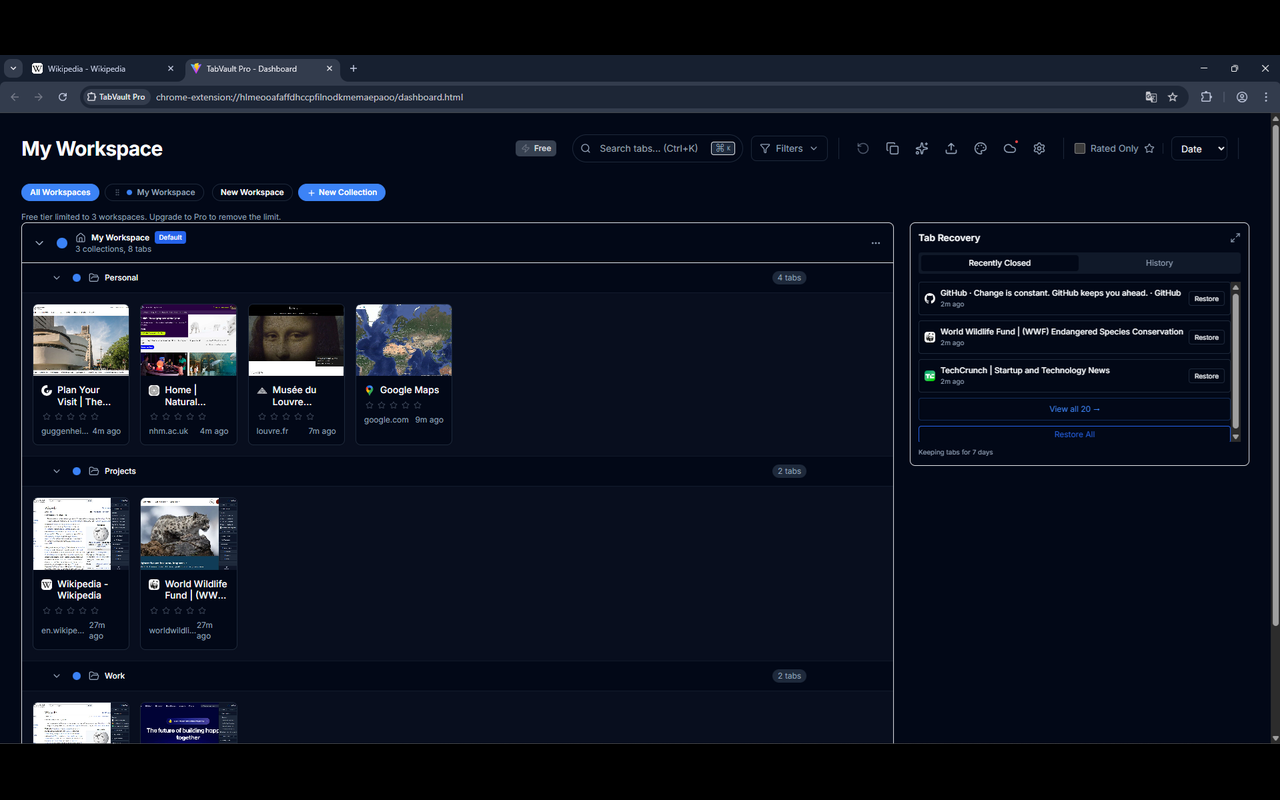The image size is (1280, 800).
Task: Click the undo history icon in the toolbar
Action: 863,148
